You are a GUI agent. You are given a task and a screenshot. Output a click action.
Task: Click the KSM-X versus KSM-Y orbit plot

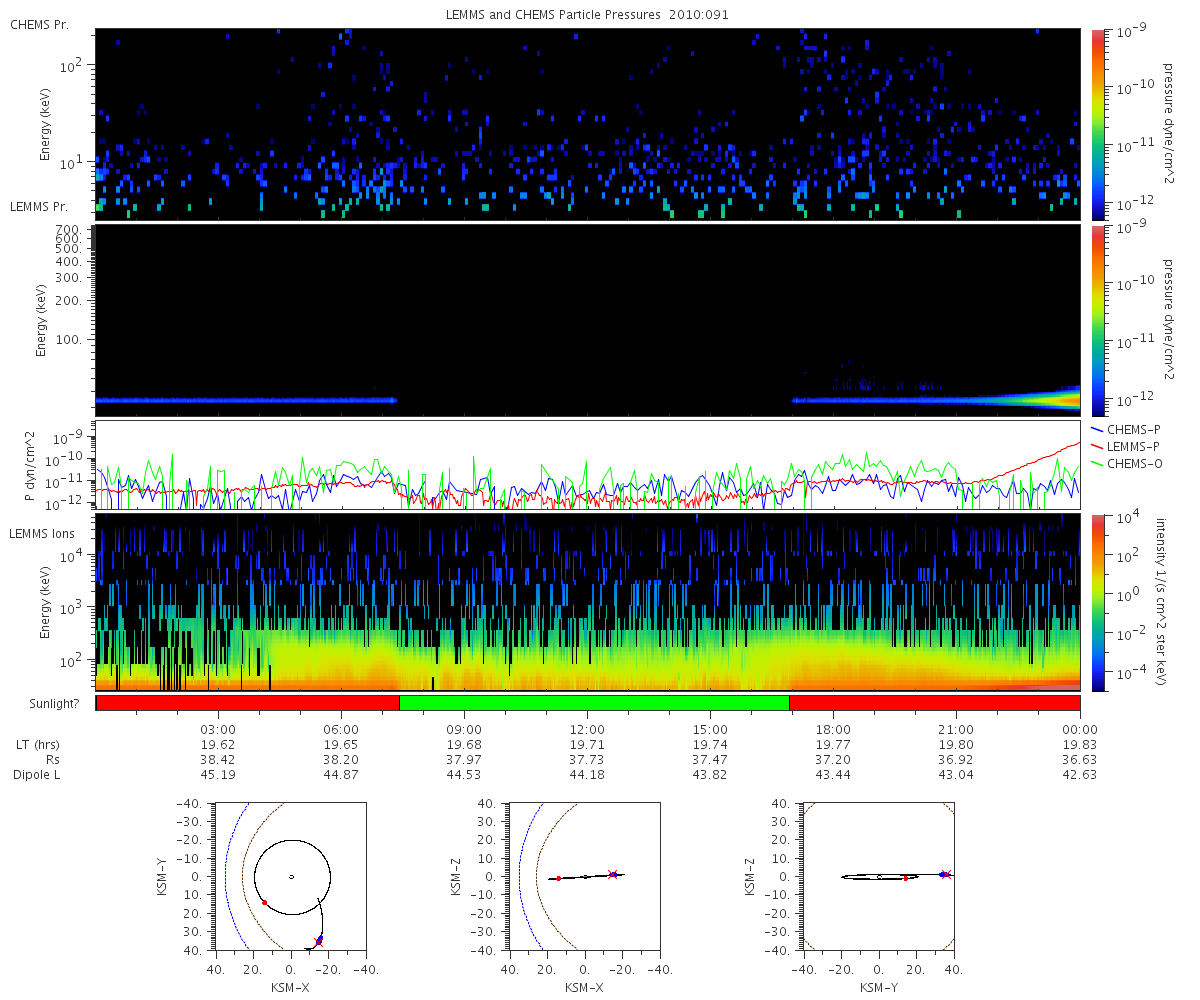click(x=290, y=876)
